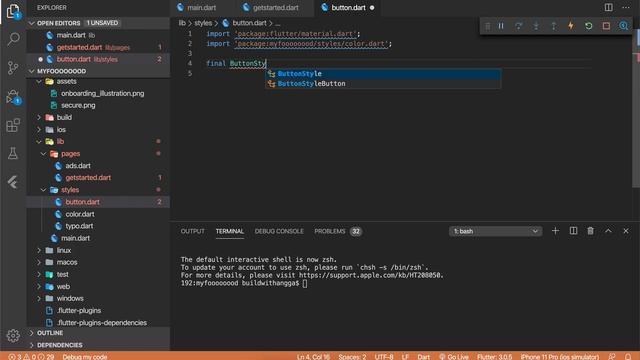
Task: Open the Search view in activity bar
Action: pos(13,39)
